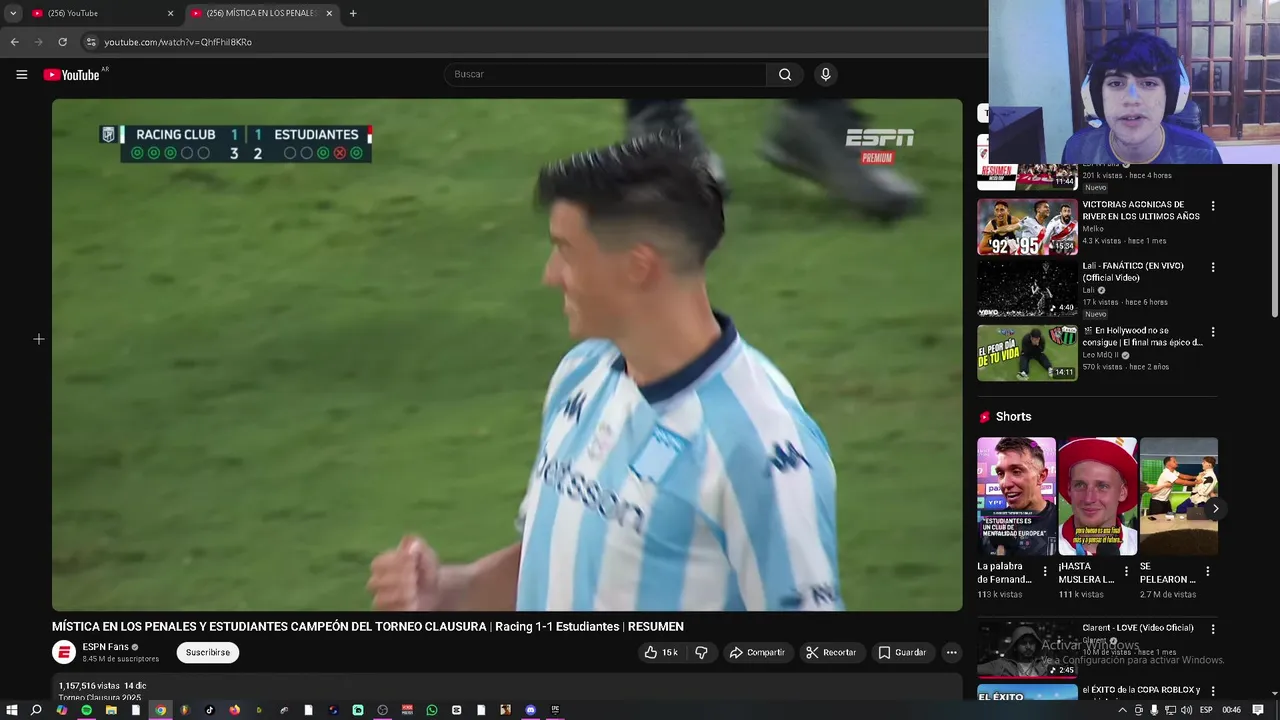
Task: Open menu for La palabra de Fernando short
Action: click(x=1045, y=571)
